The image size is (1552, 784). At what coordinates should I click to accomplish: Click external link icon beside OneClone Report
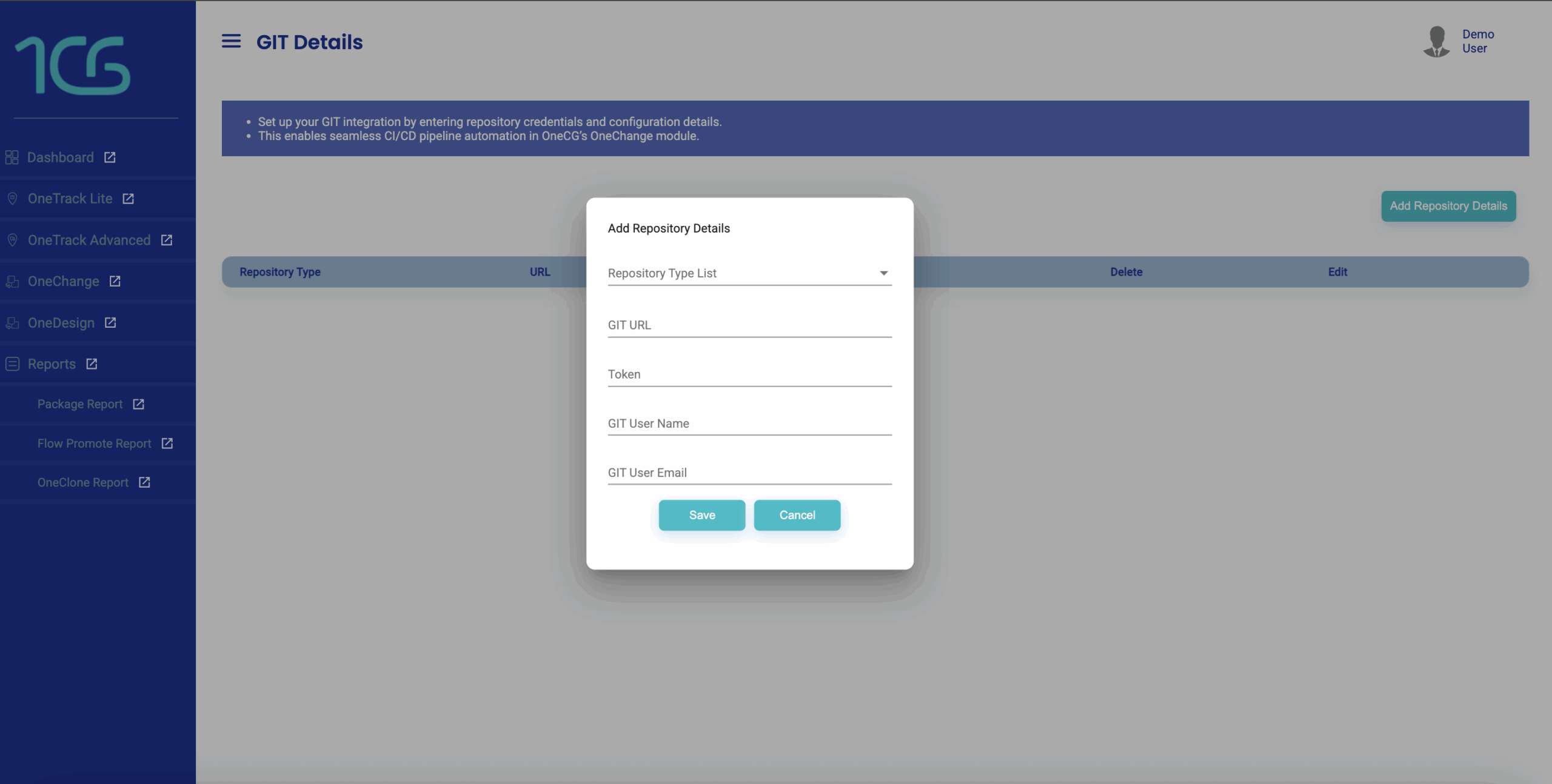[144, 482]
